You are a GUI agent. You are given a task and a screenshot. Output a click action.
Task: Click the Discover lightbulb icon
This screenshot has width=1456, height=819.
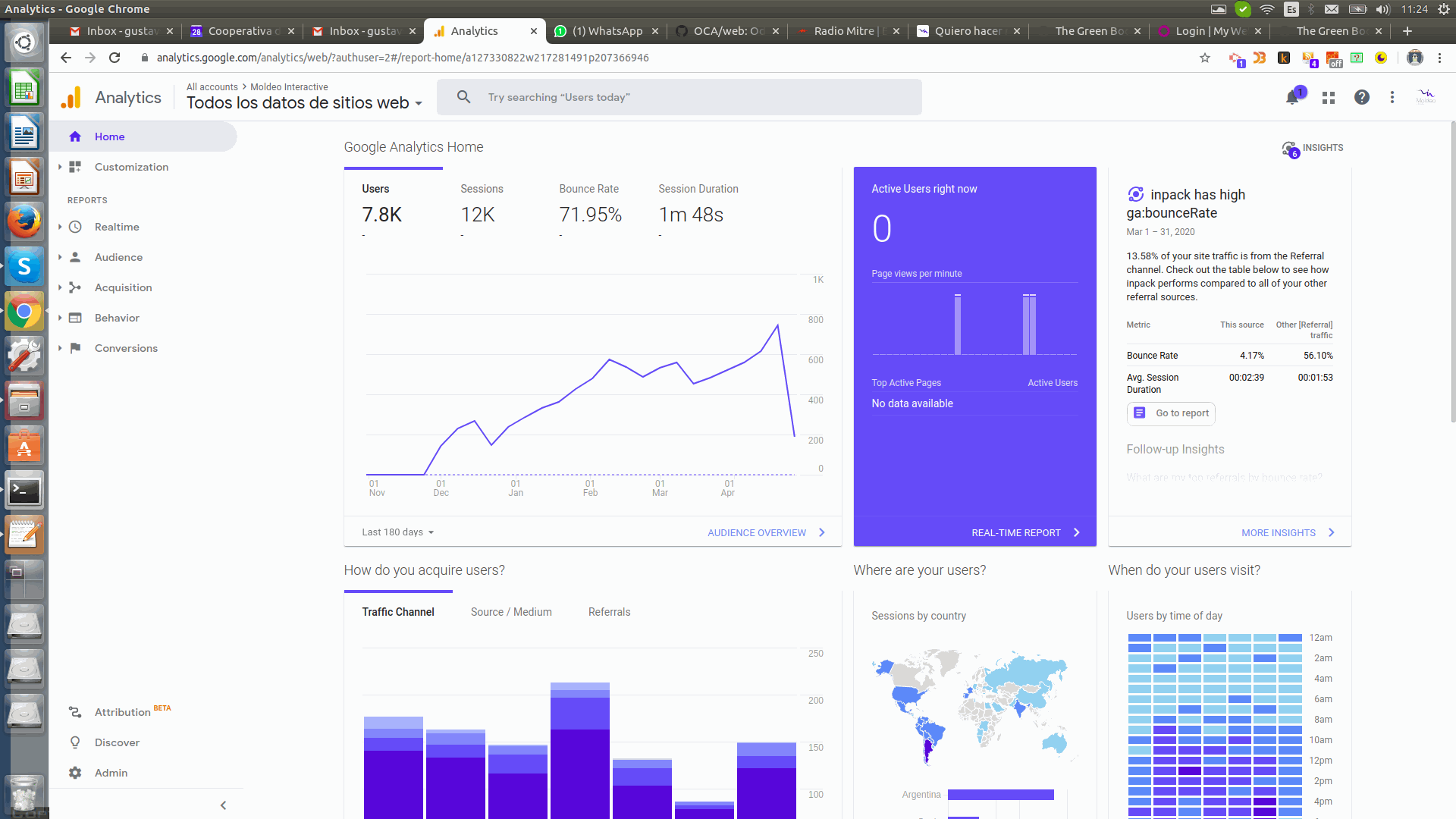(x=75, y=742)
